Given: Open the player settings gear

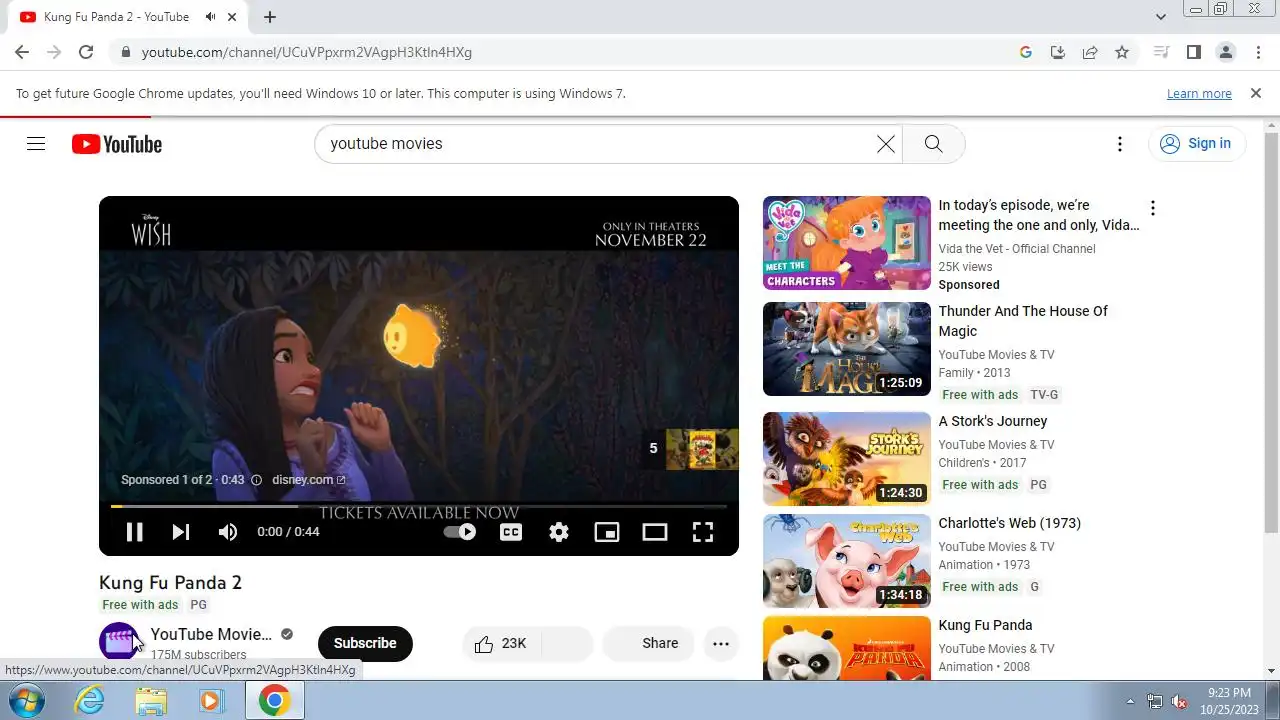Looking at the screenshot, I should [559, 532].
